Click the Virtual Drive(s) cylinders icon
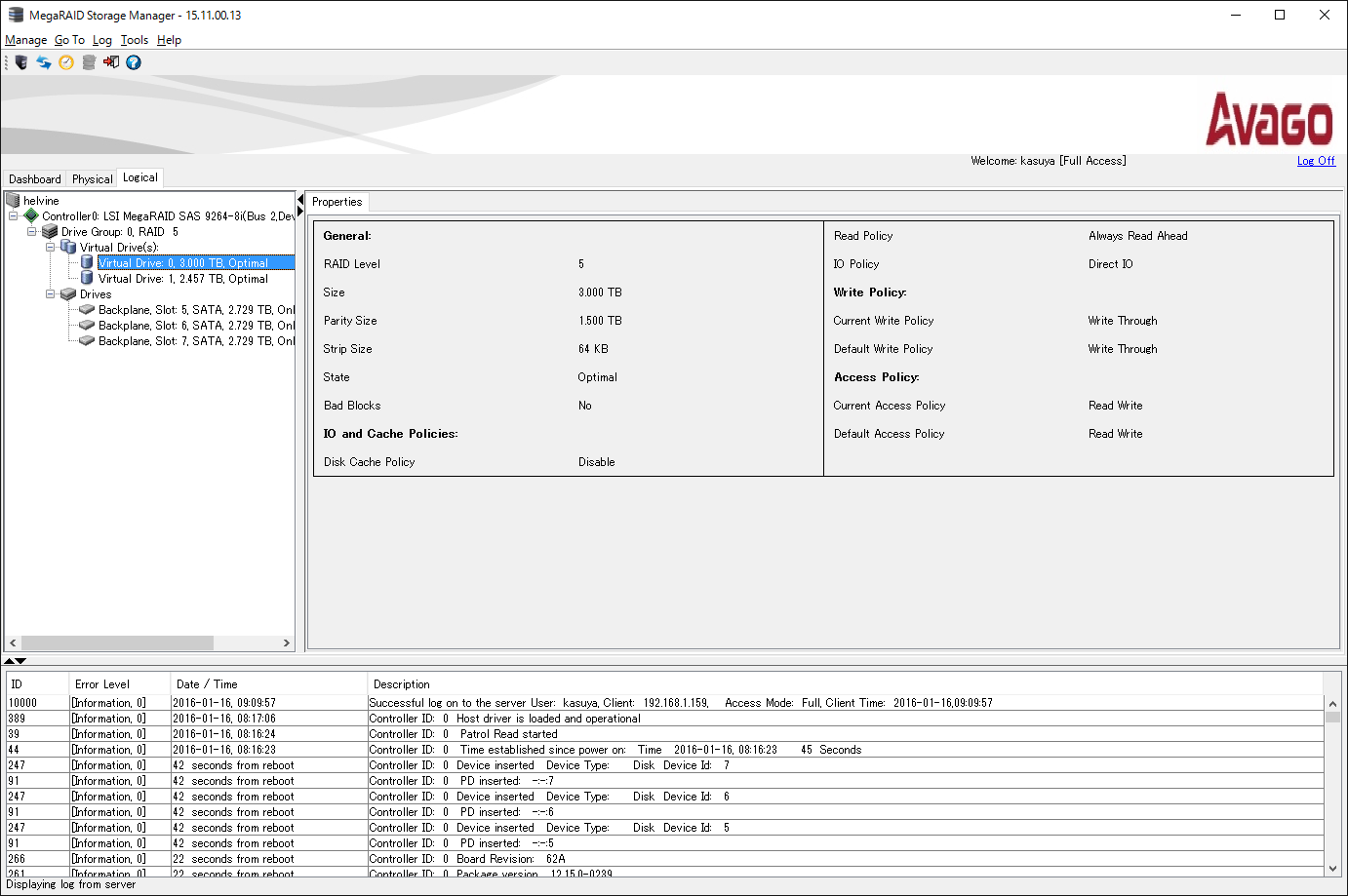 (68, 247)
